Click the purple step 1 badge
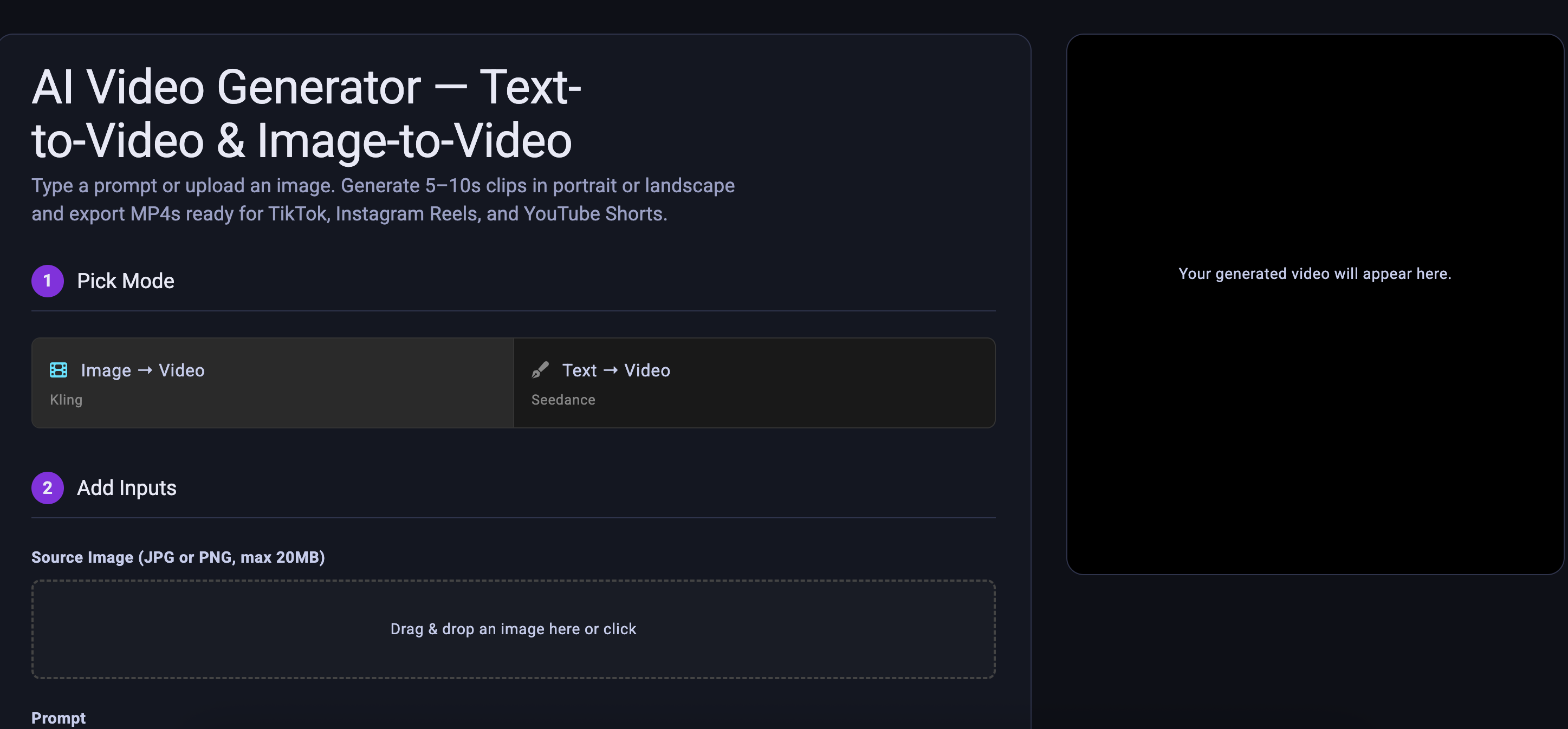 (x=48, y=281)
